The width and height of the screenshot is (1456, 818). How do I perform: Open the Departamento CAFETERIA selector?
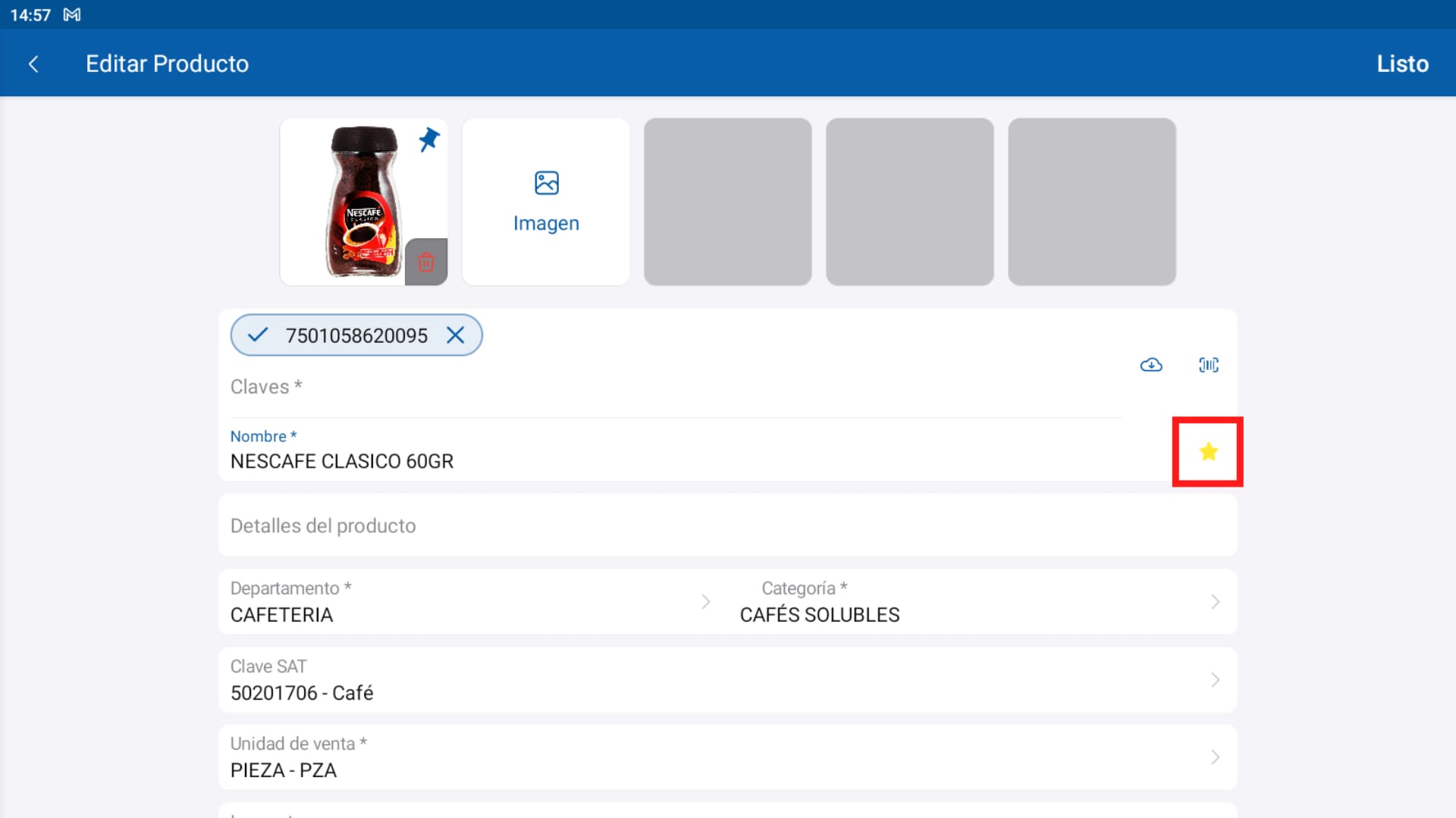tap(706, 601)
